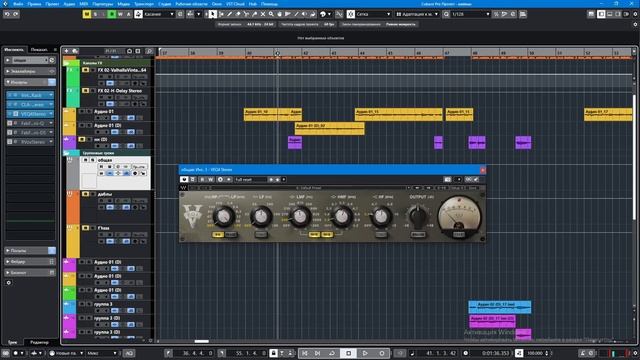The height and width of the screenshot is (360, 640).
Task: Click the VEQ4 OUTPUT knob
Action: (418, 217)
